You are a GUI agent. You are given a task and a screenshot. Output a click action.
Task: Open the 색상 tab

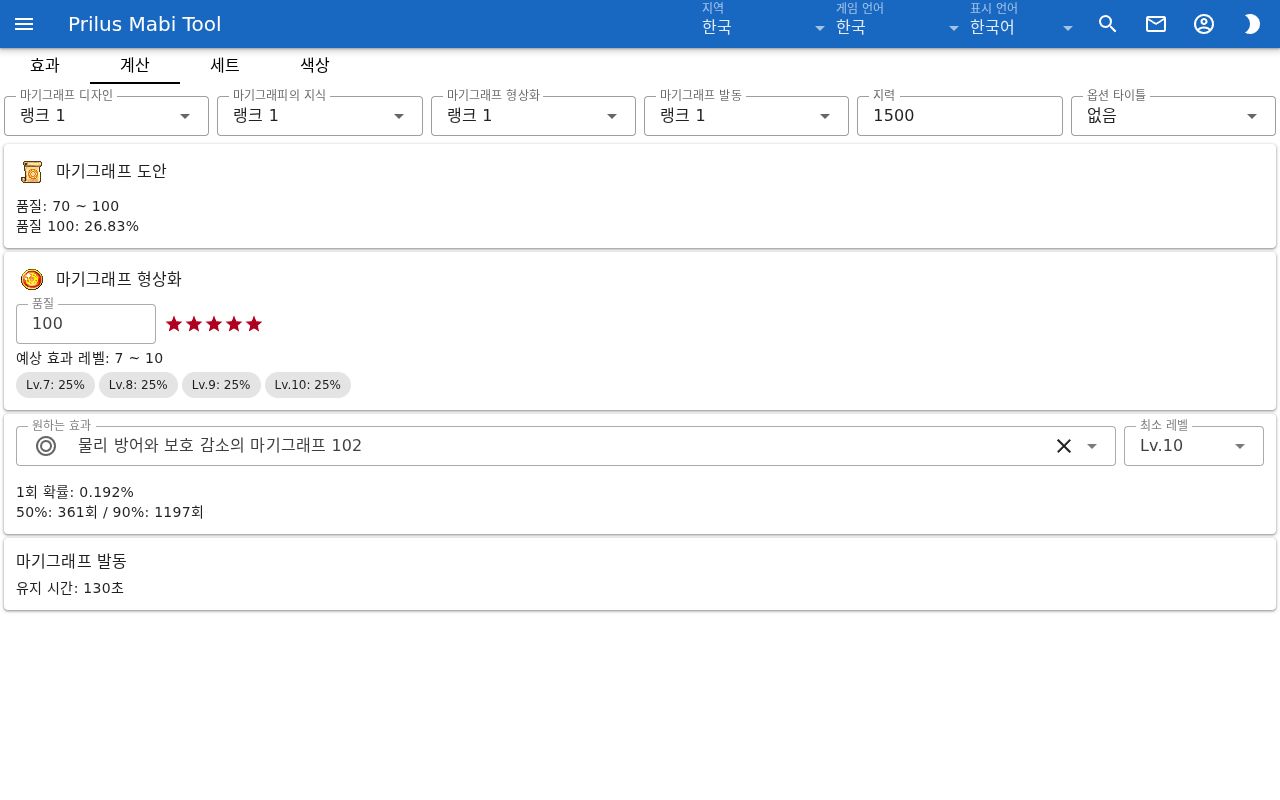pos(315,65)
